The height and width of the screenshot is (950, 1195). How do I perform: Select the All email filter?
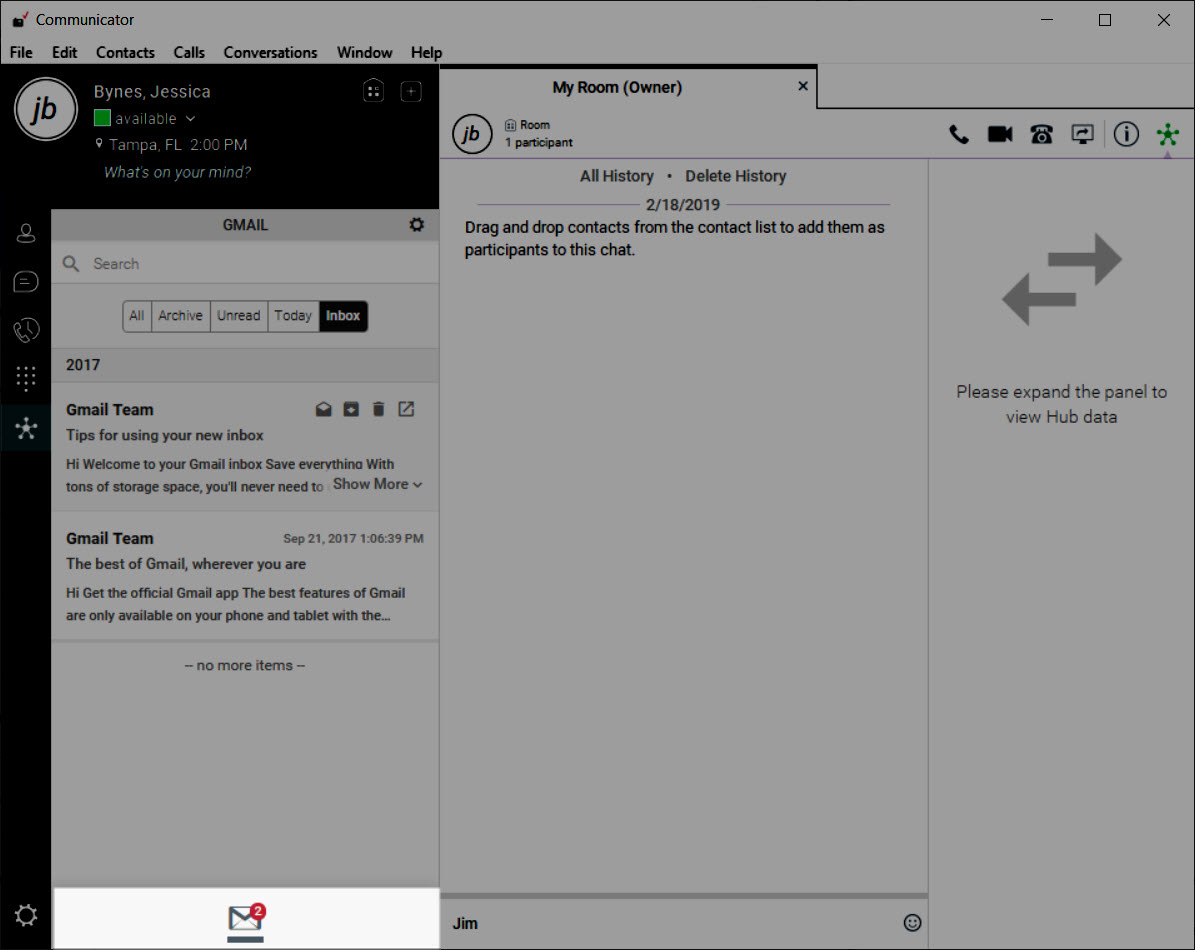click(x=136, y=315)
